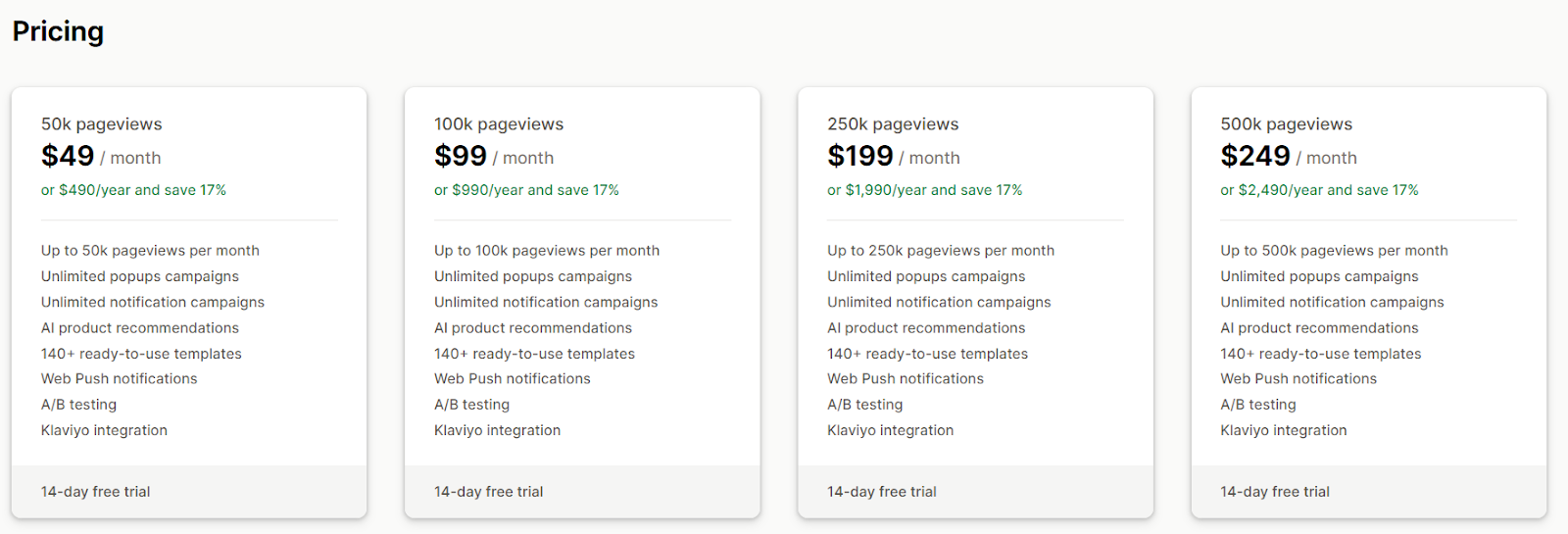Viewport: 1568px width, 534px height.
Task: Click the $249 per month price
Action: pos(1255,157)
